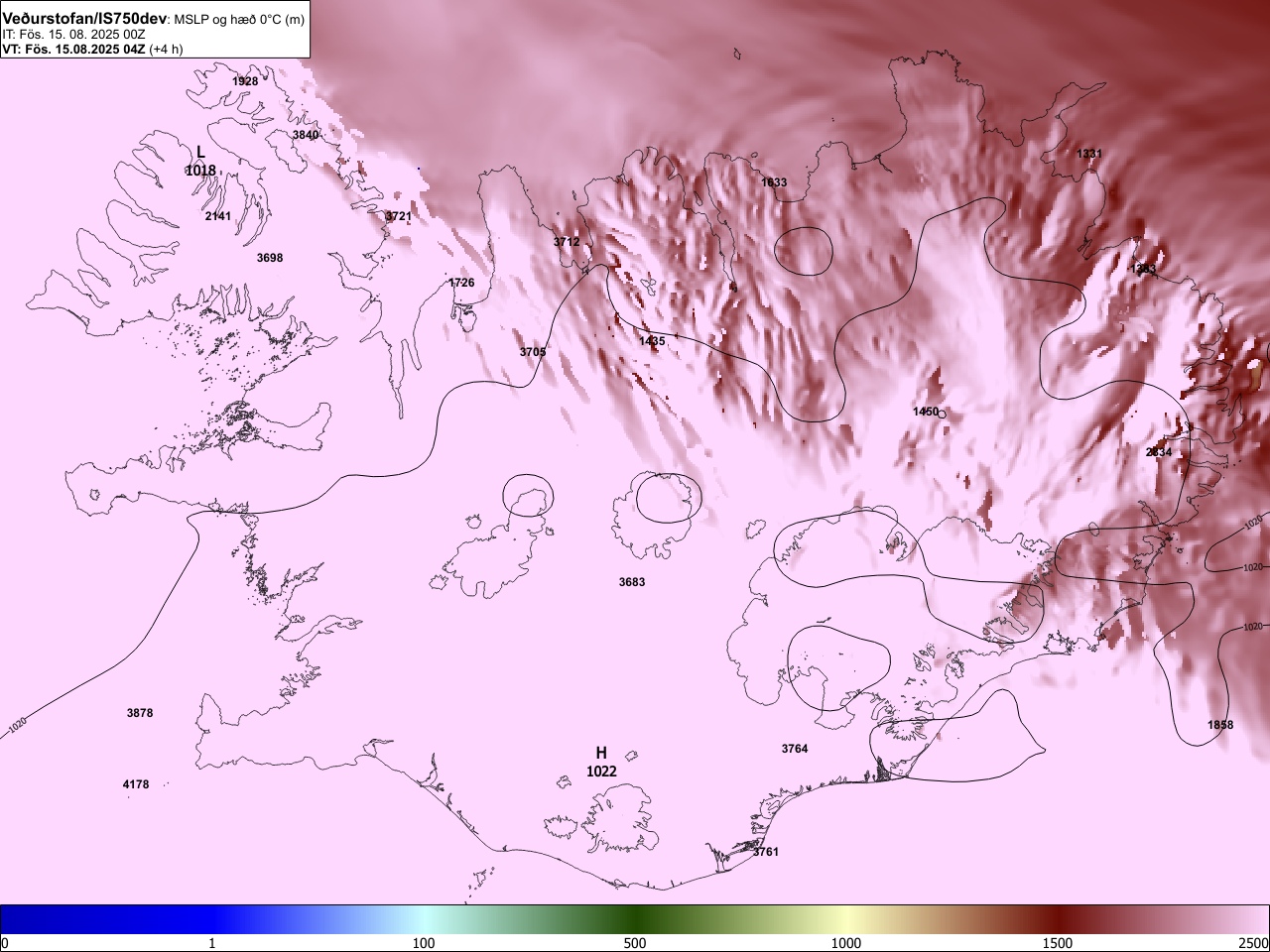
Task: Click the 'IT: Fös. 15. 08. 2025 00Z' line
Action: pos(73,34)
